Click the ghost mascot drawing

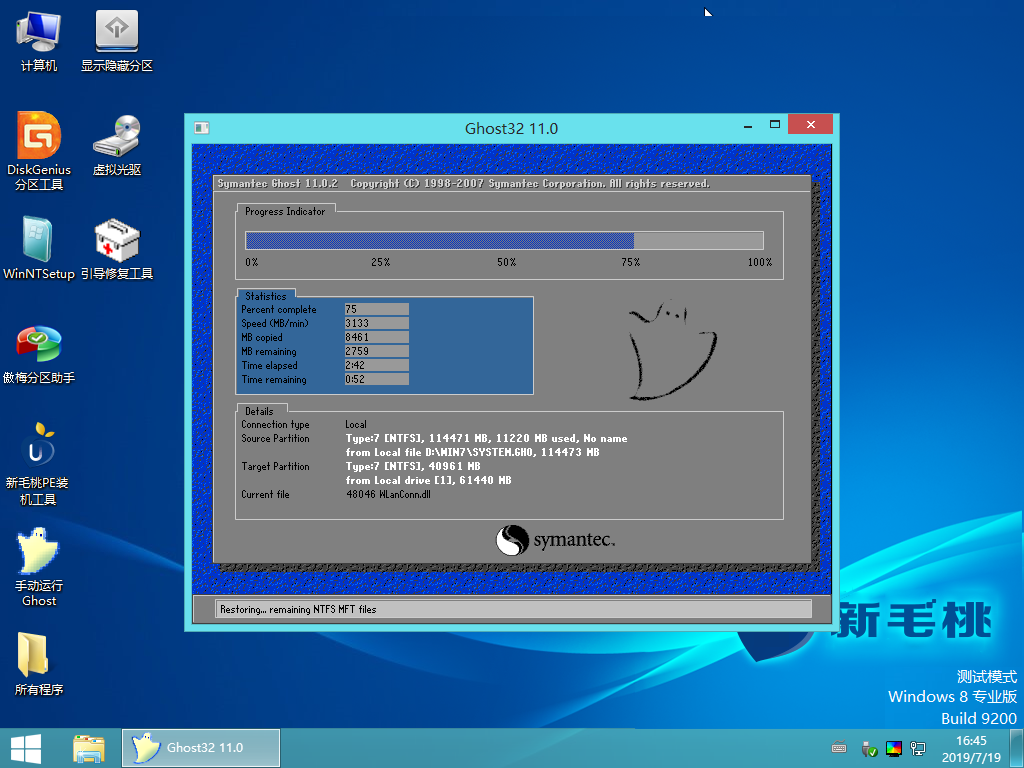click(672, 349)
